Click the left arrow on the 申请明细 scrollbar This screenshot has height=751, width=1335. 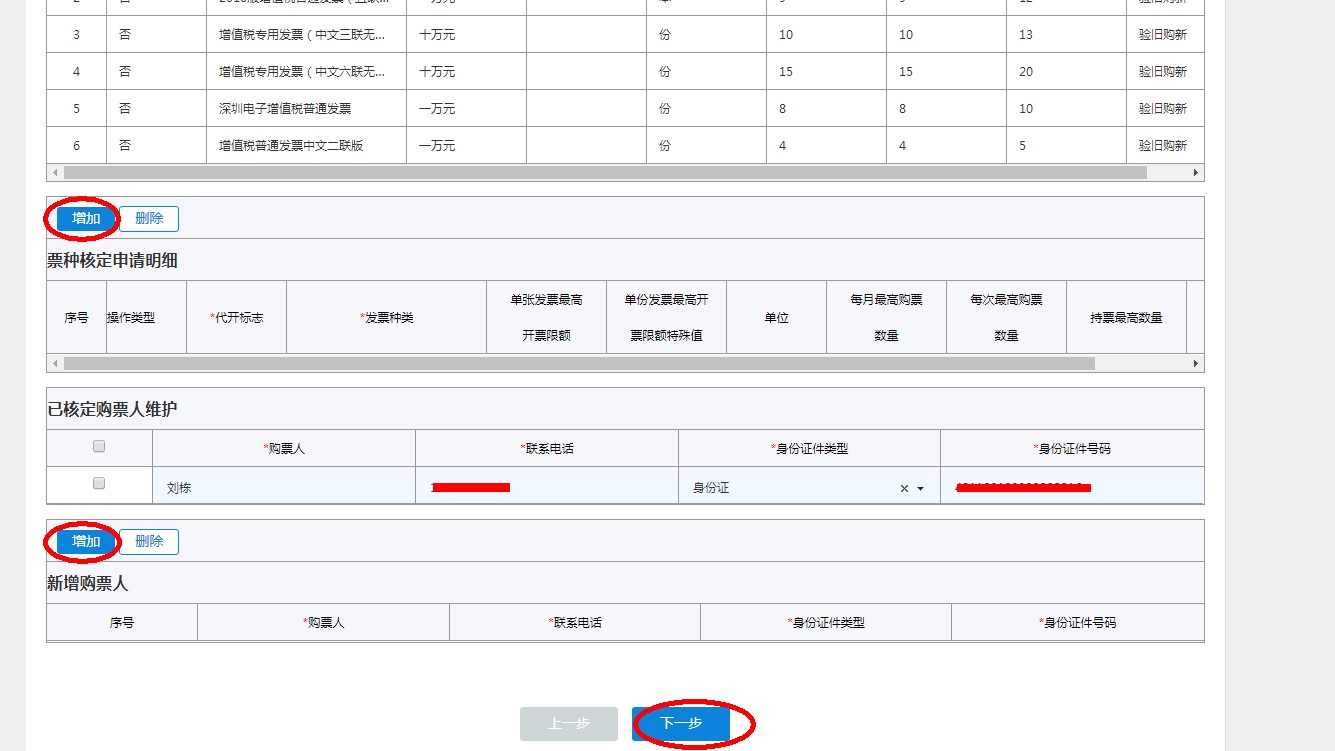(x=57, y=363)
